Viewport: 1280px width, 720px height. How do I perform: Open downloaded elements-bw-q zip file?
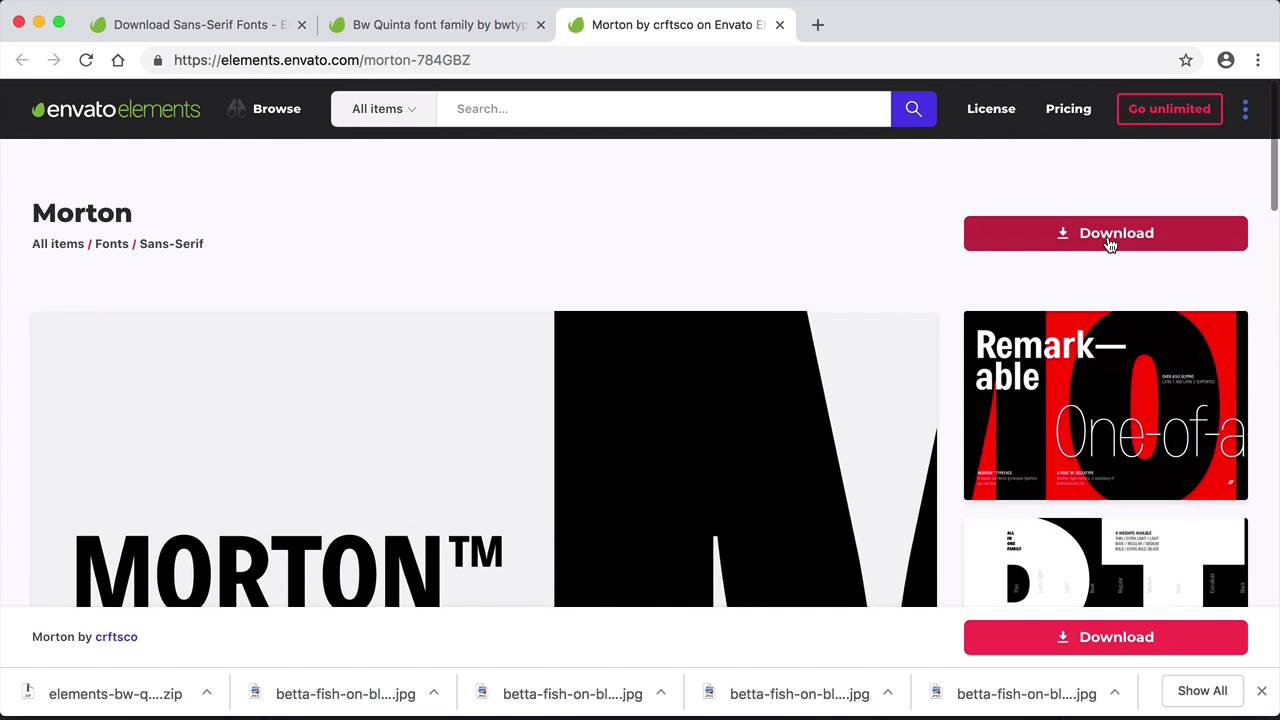click(x=115, y=694)
